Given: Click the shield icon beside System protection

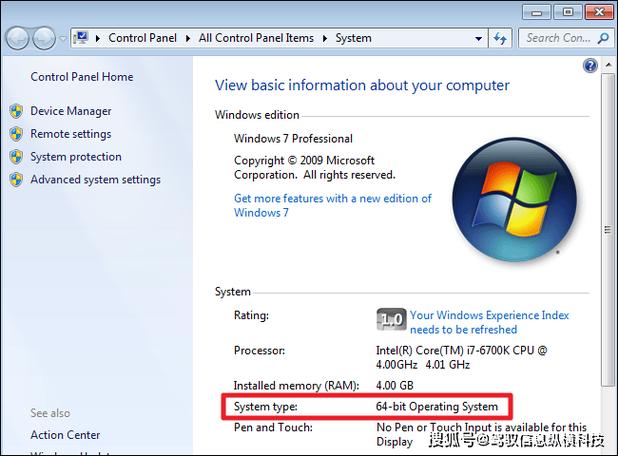Looking at the screenshot, I should point(17,157).
